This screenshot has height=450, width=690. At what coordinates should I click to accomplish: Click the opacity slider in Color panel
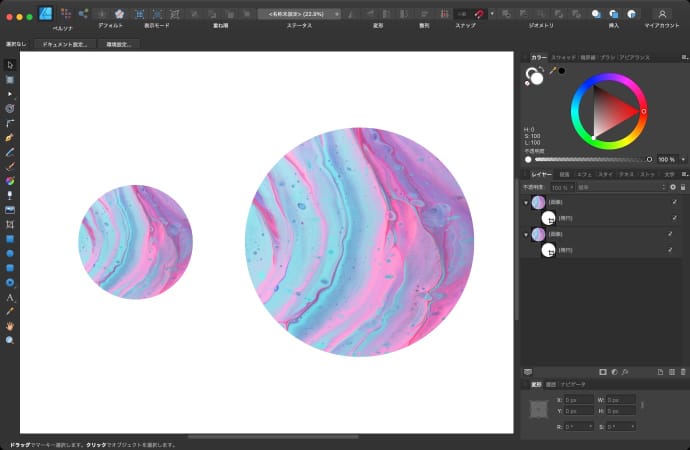590,159
